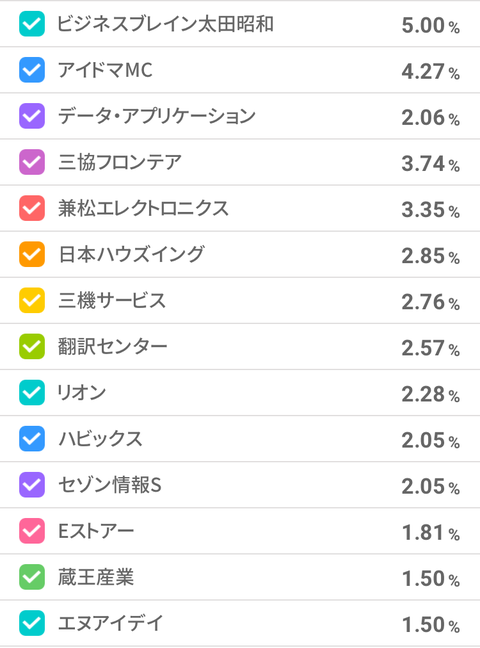
Task: Click the 1.81% value for Eストアー
Action: [430, 533]
